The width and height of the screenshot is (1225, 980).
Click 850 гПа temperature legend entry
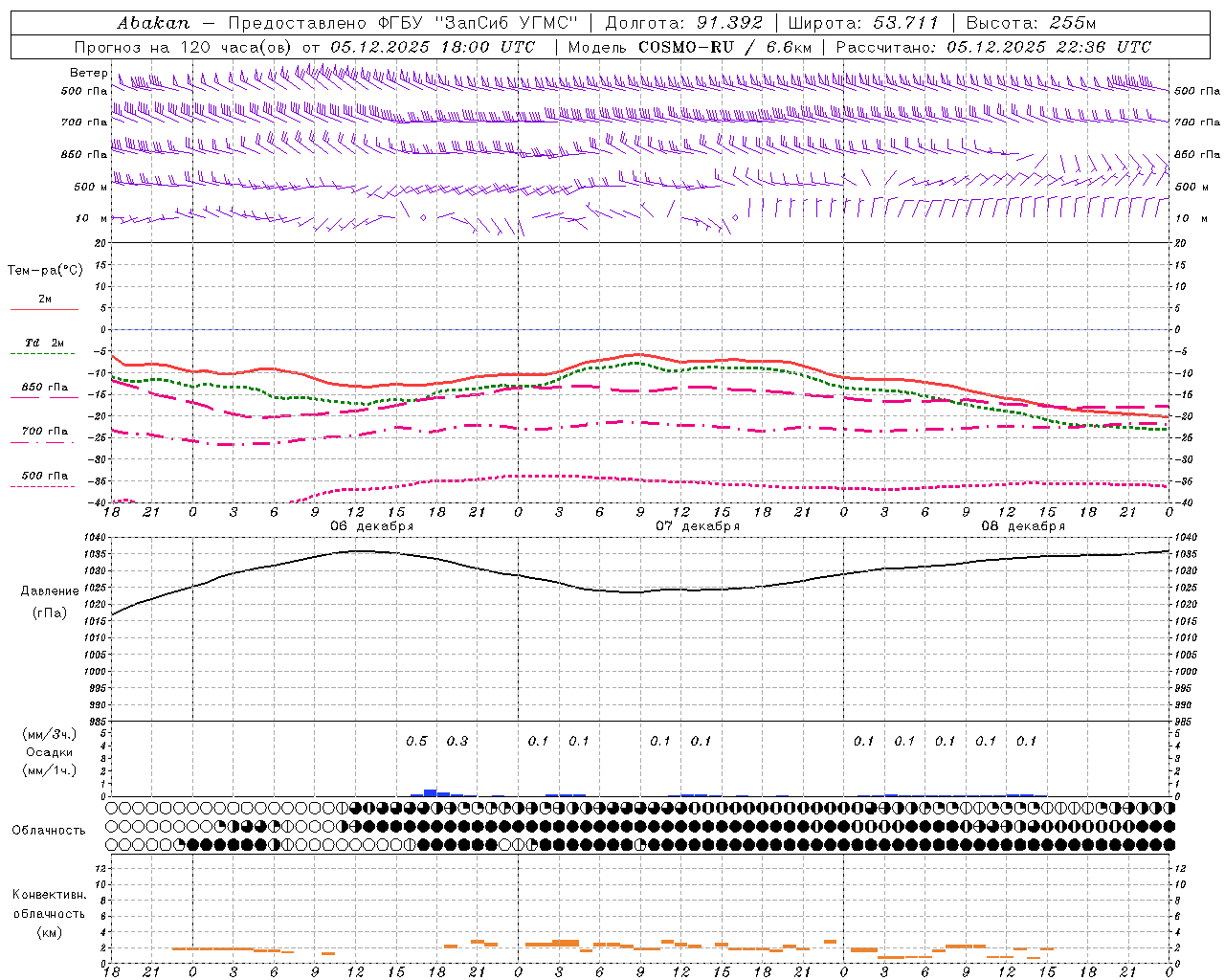pyautogui.click(x=45, y=388)
